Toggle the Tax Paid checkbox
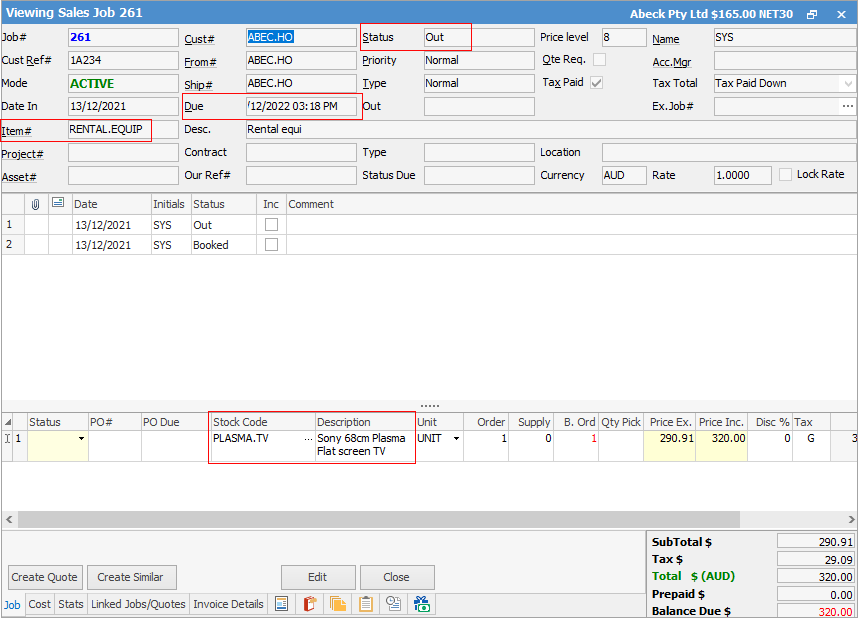 coord(597,83)
